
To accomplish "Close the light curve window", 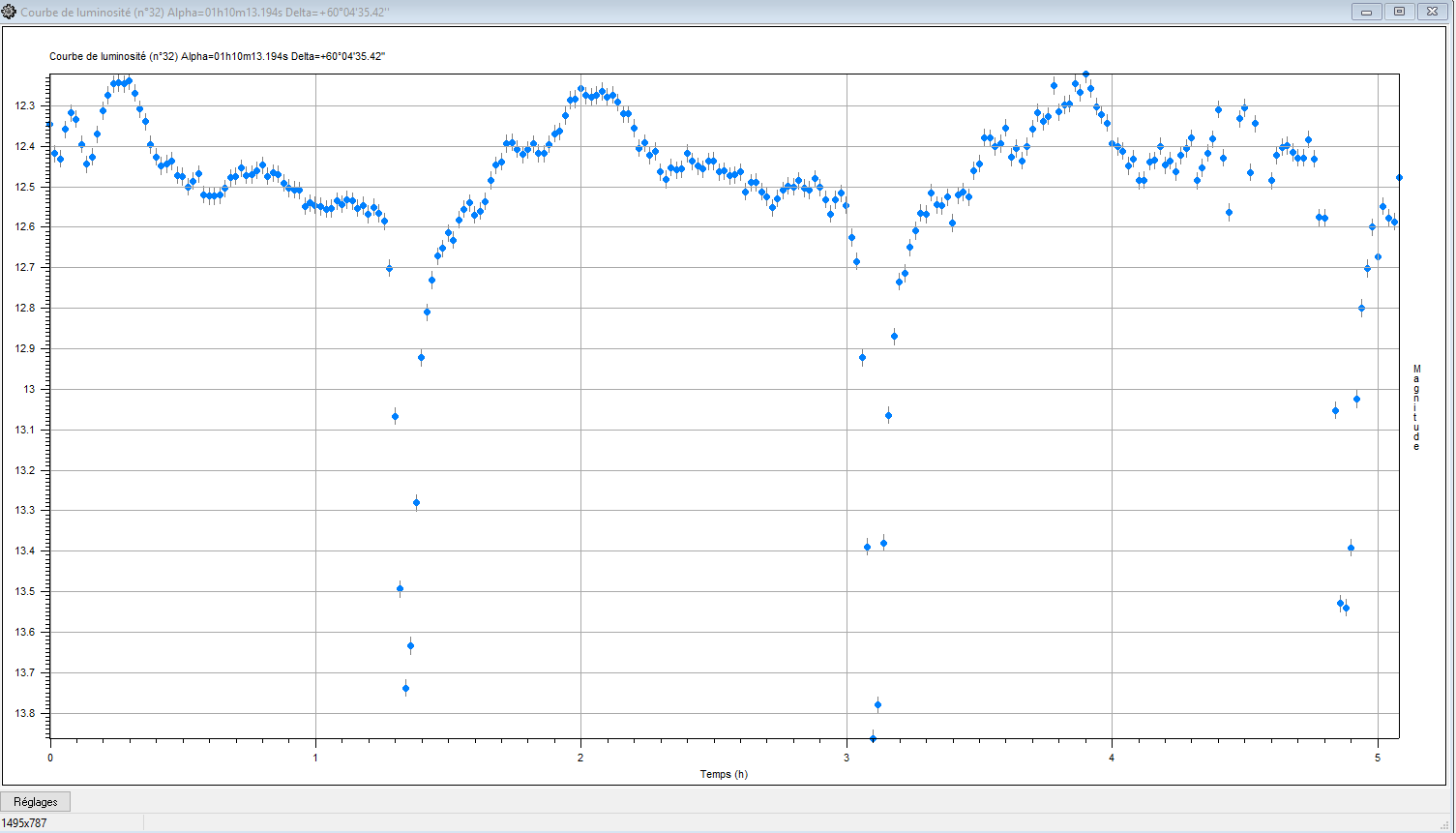I will [x=1432, y=12].
